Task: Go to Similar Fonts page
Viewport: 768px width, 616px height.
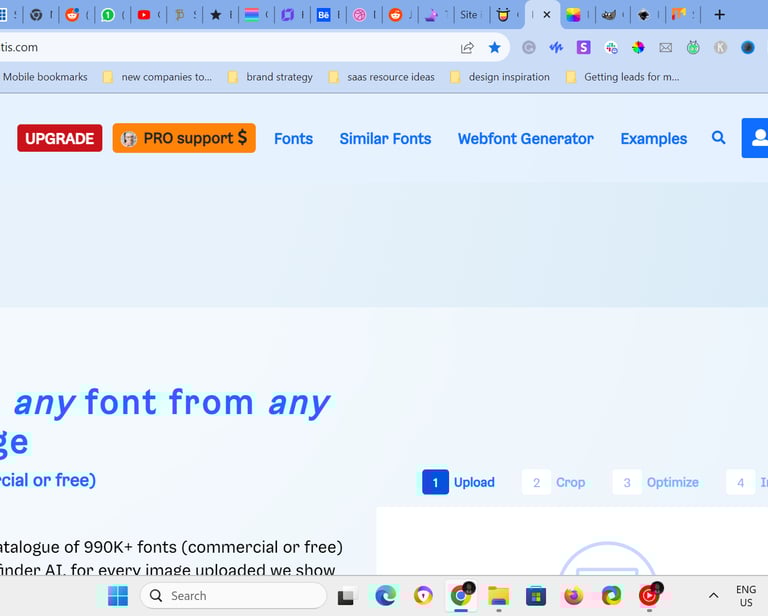Action: tap(385, 139)
